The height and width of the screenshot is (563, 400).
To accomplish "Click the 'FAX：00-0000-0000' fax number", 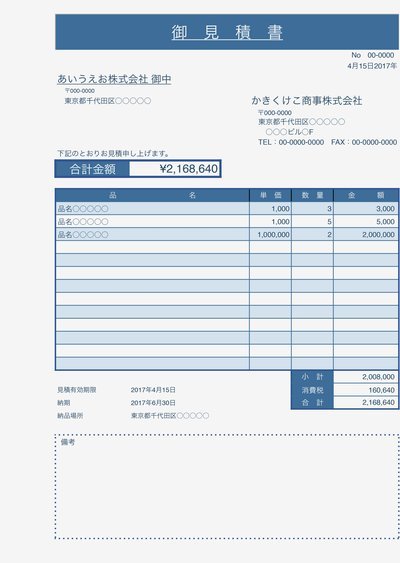I will pyautogui.click(x=364, y=142).
